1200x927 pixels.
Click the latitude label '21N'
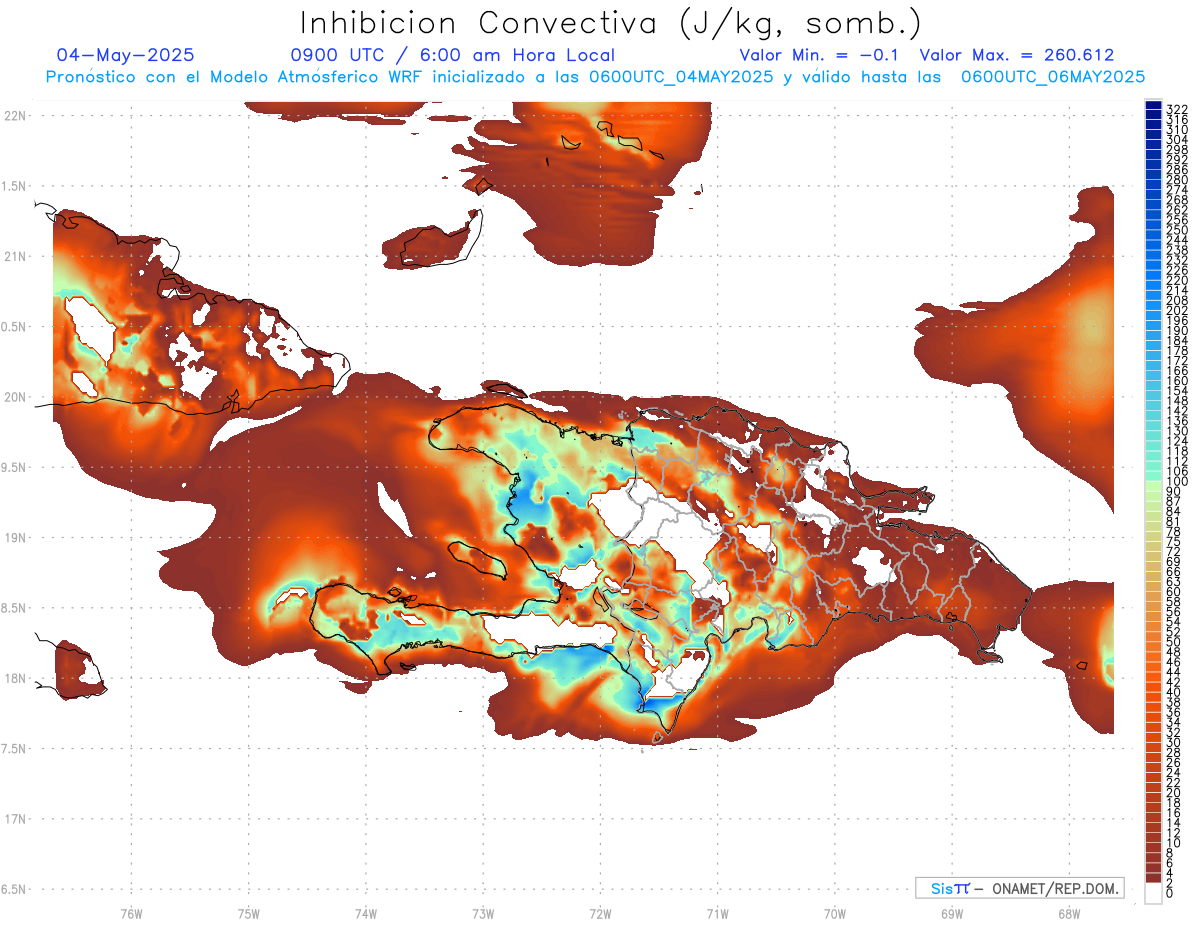point(15,256)
